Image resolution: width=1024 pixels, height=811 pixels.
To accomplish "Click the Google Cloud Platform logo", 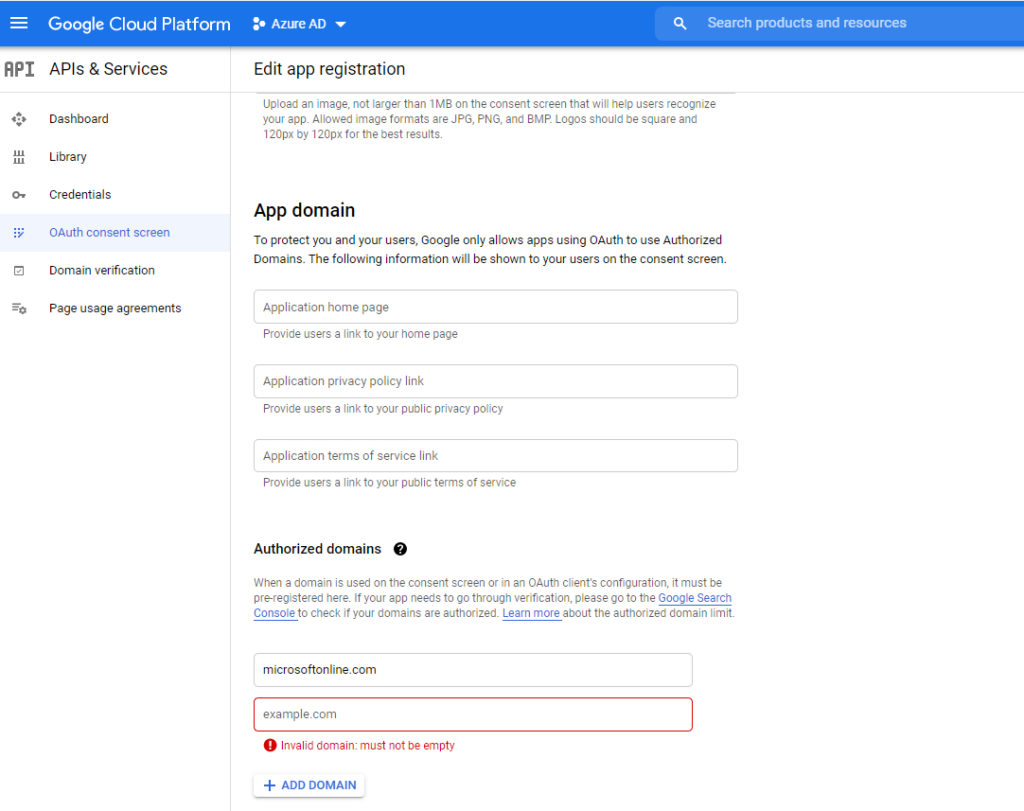I will point(139,24).
